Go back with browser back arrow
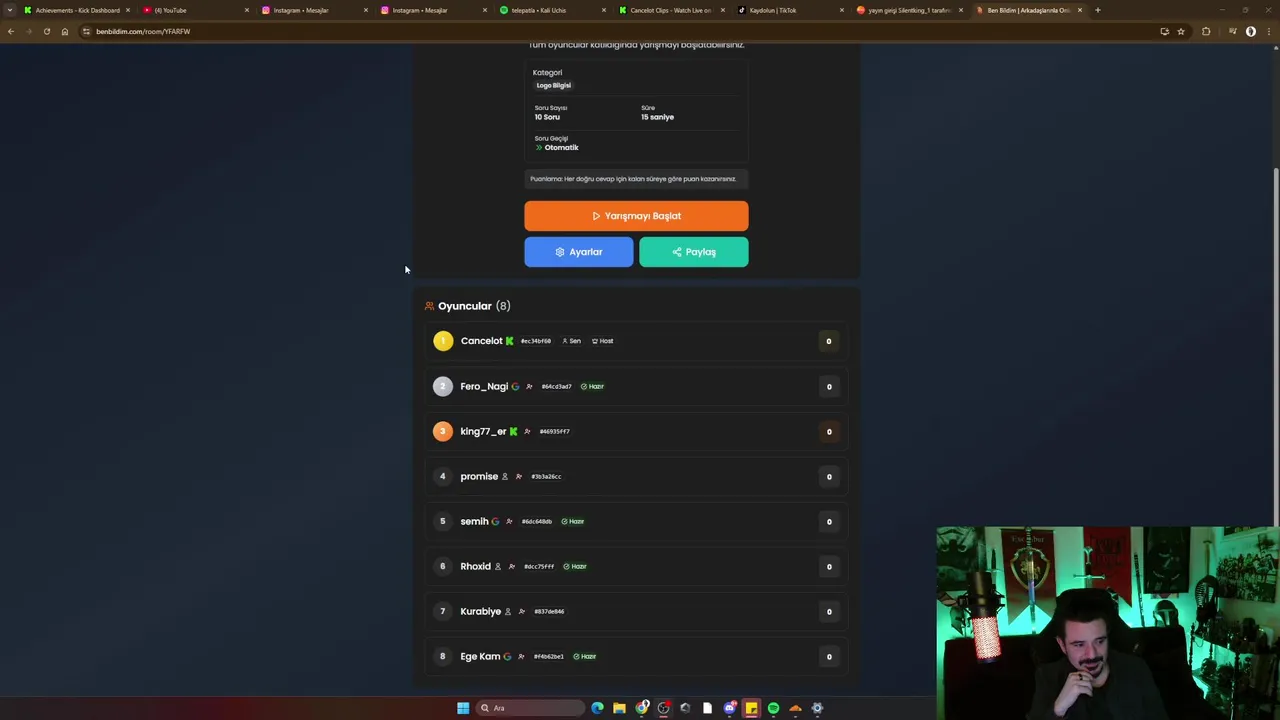Image resolution: width=1280 pixels, height=720 pixels. (11, 31)
